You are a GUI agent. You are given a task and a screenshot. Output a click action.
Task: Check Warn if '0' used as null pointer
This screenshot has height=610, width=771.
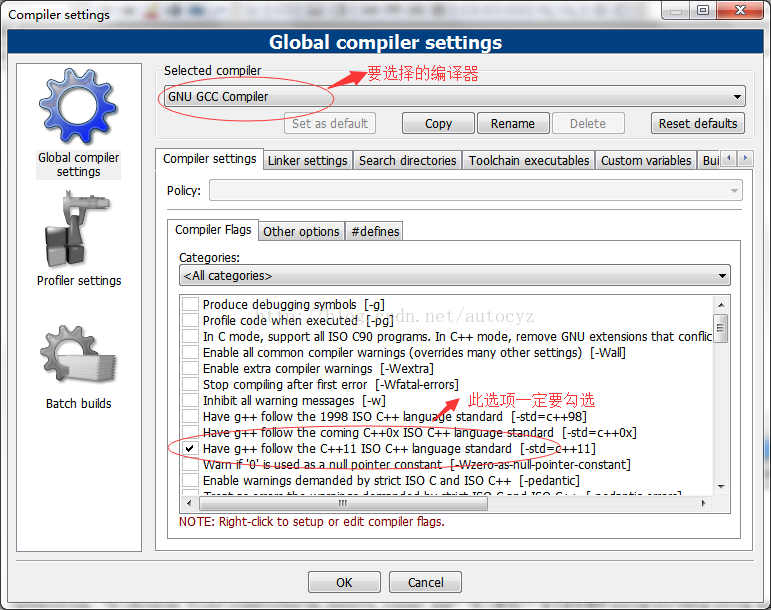[x=190, y=464]
